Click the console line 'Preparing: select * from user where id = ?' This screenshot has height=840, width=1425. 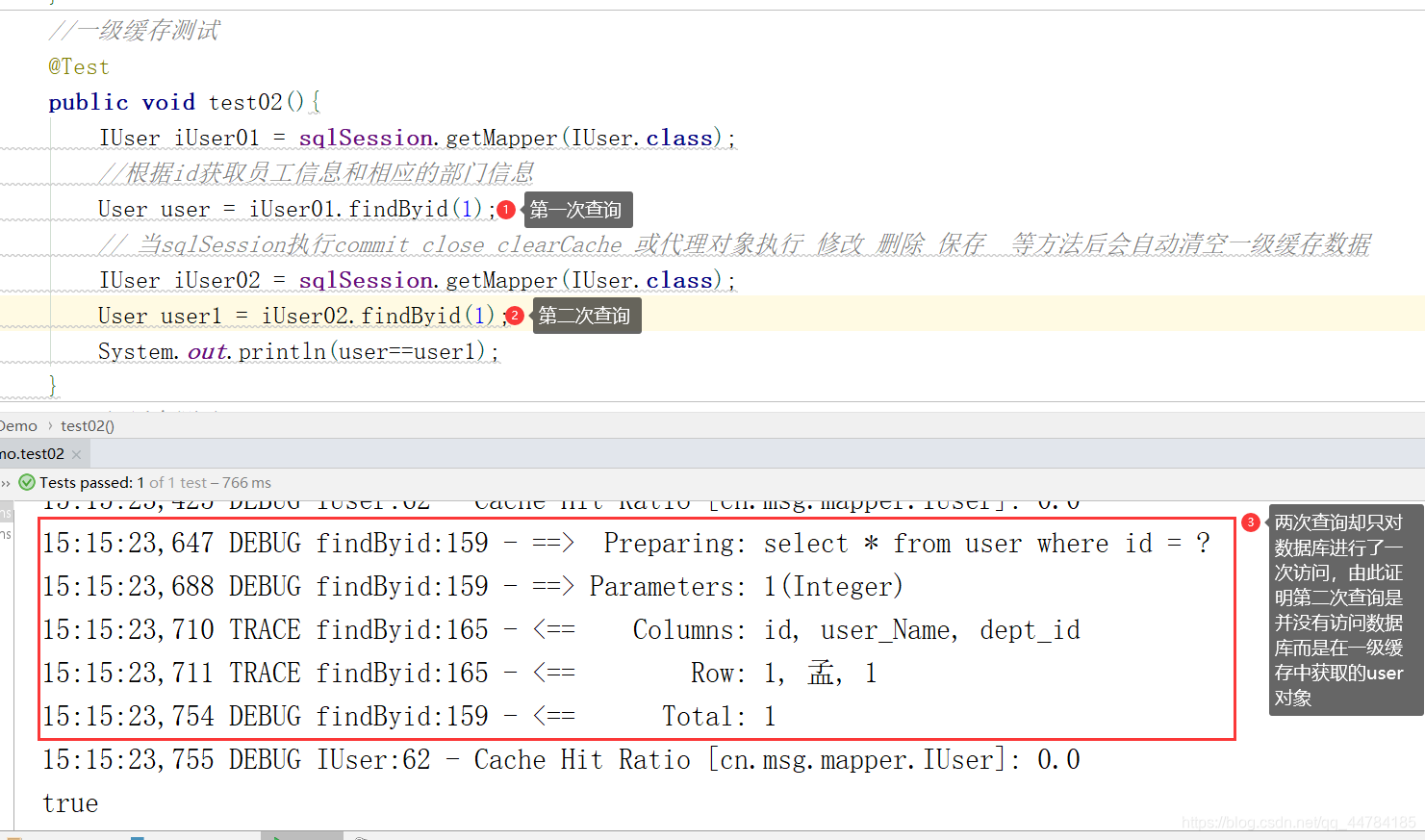[626, 544]
